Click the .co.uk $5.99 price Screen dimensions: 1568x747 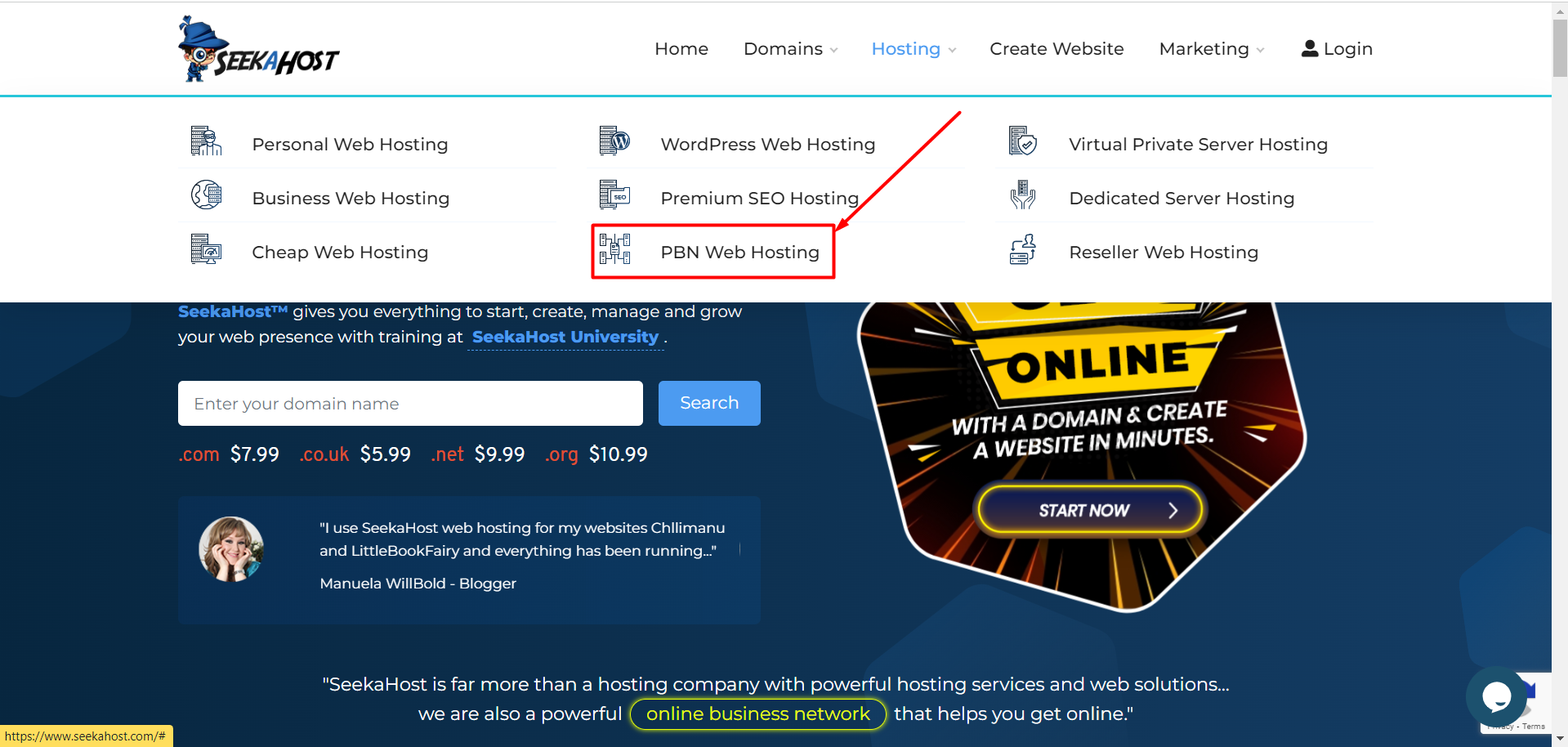(355, 454)
